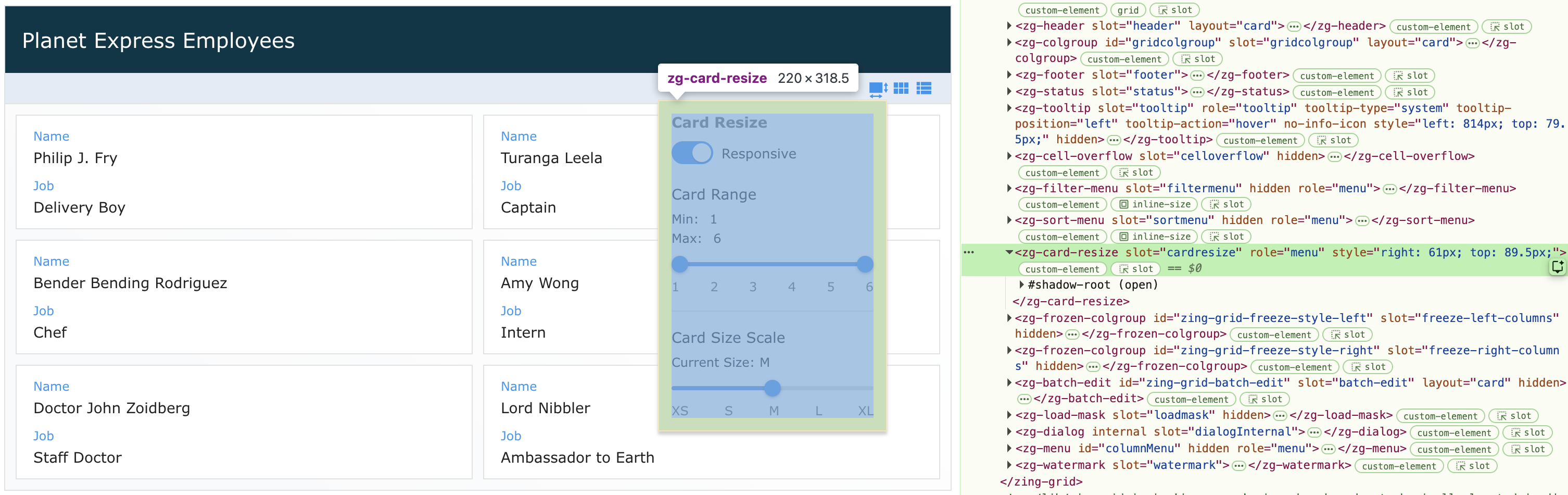The height and width of the screenshot is (495, 1568).
Task: Open the card resize menu icon
Action: click(878, 89)
